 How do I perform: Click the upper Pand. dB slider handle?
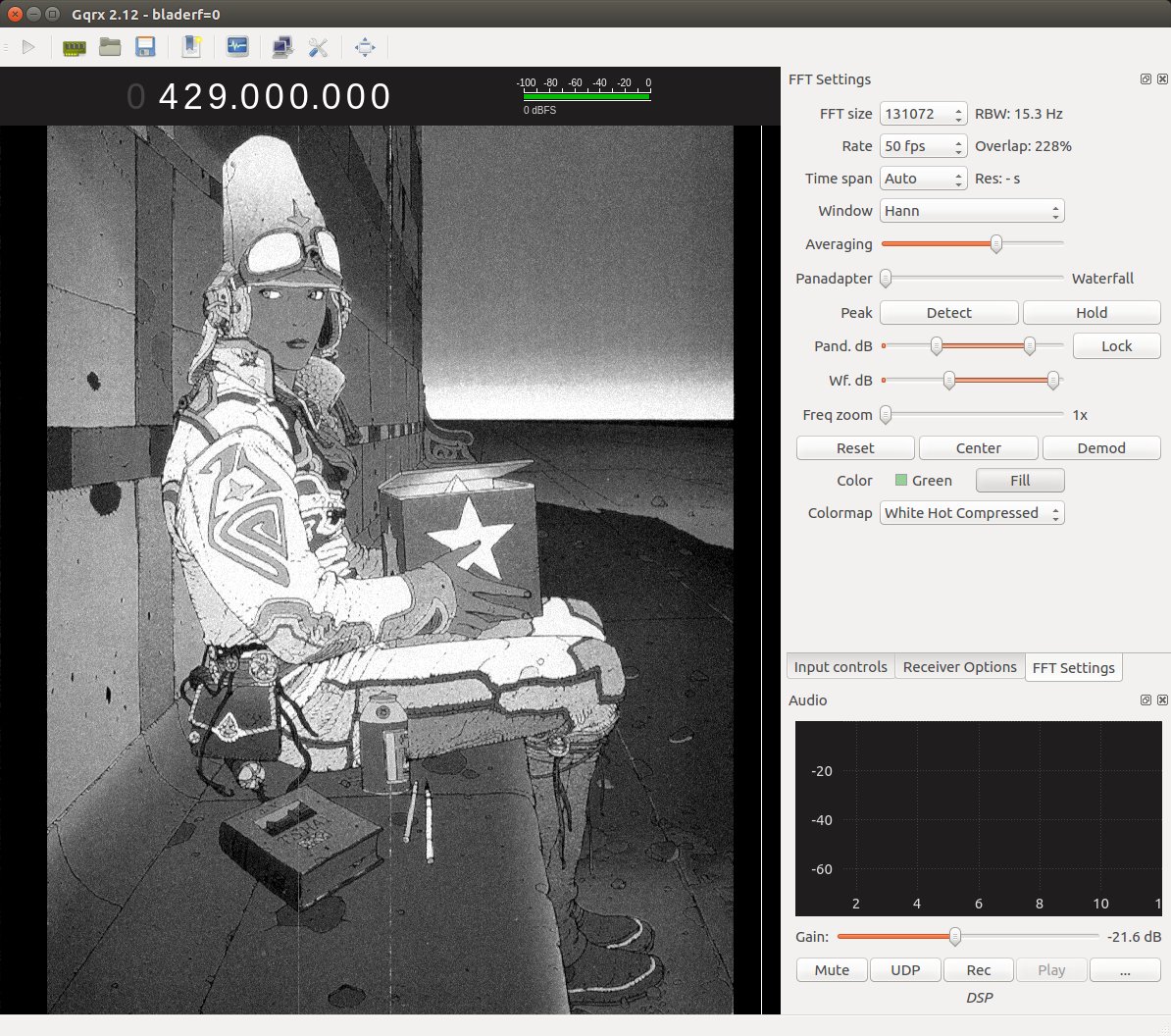coord(1029,346)
